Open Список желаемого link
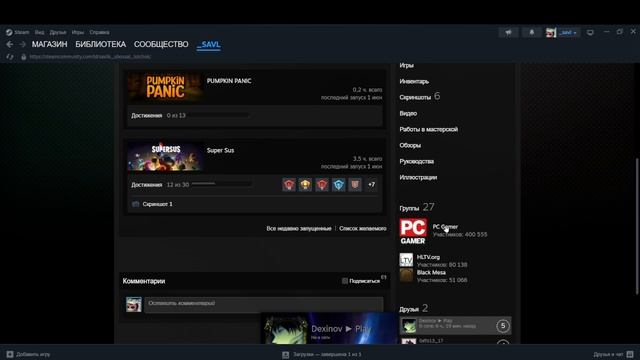Screen dimensions: 640x360 pos(363,229)
